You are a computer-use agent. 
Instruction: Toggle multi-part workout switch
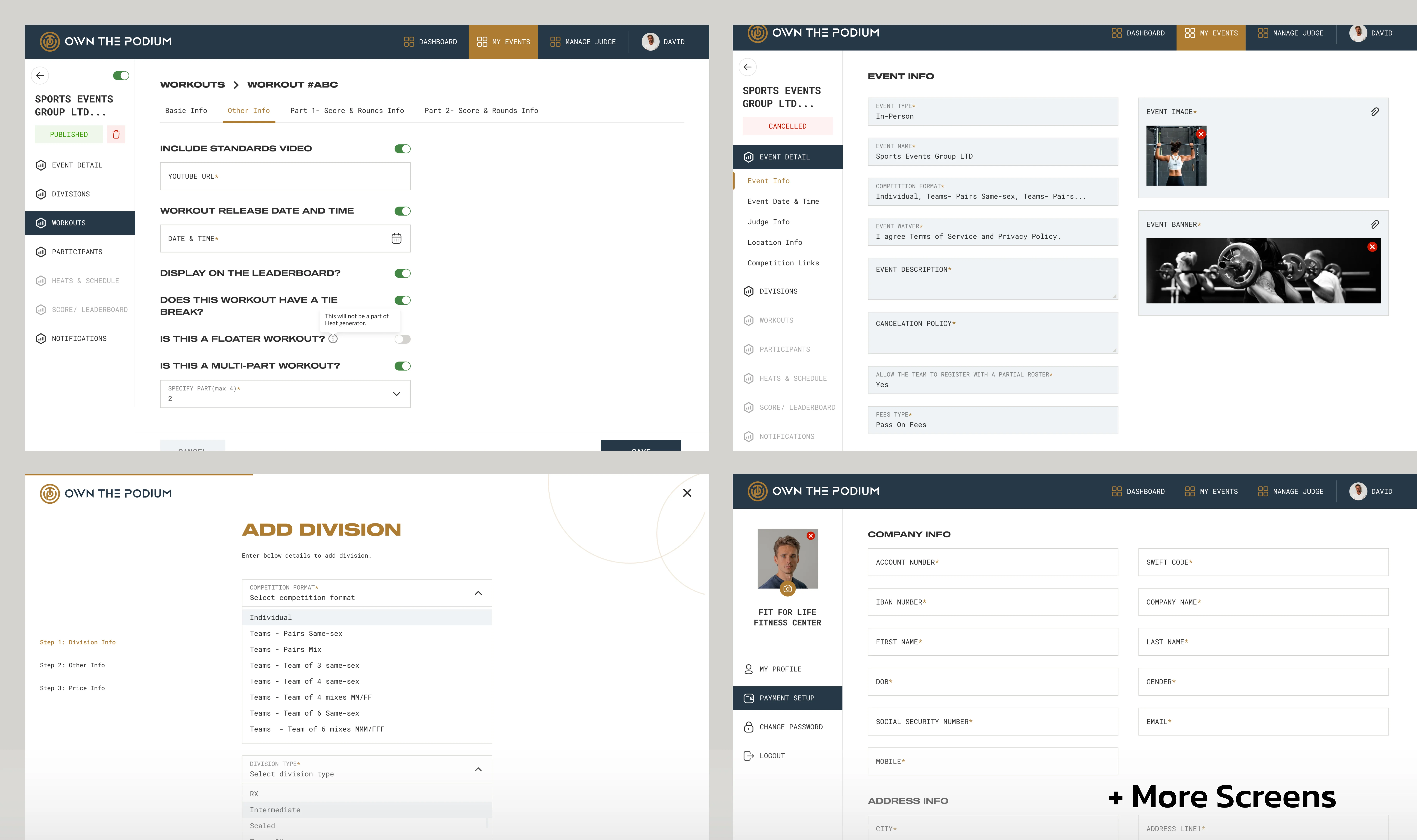(402, 366)
